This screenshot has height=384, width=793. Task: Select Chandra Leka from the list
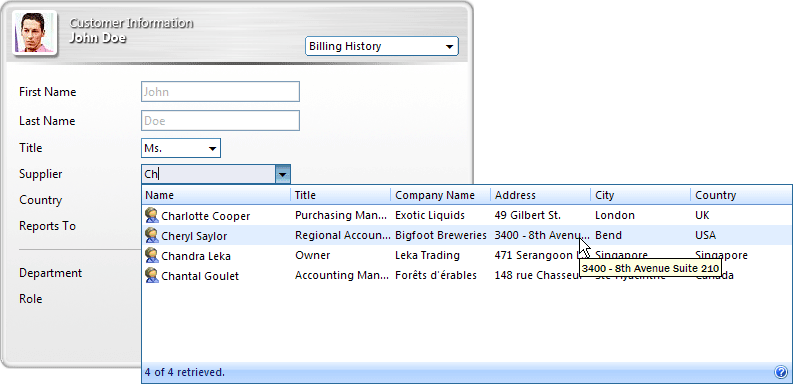[x=196, y=257]
